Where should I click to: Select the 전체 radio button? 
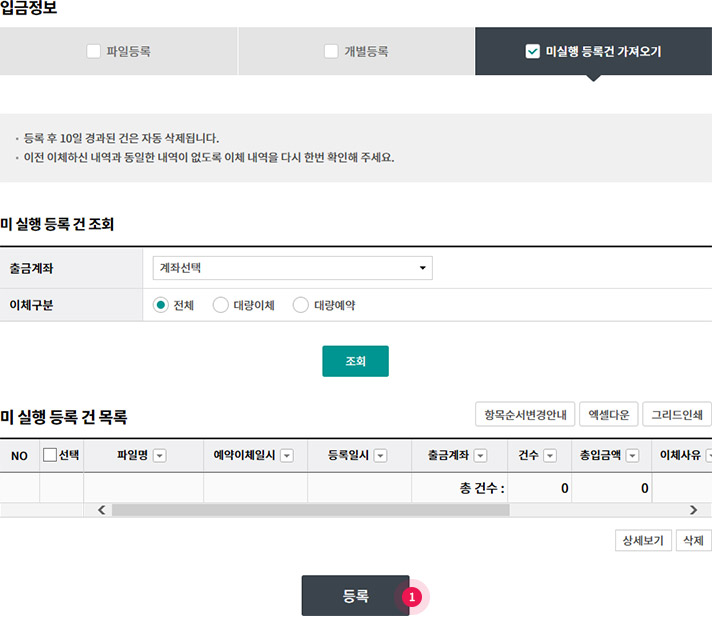(x=160, y=305)
